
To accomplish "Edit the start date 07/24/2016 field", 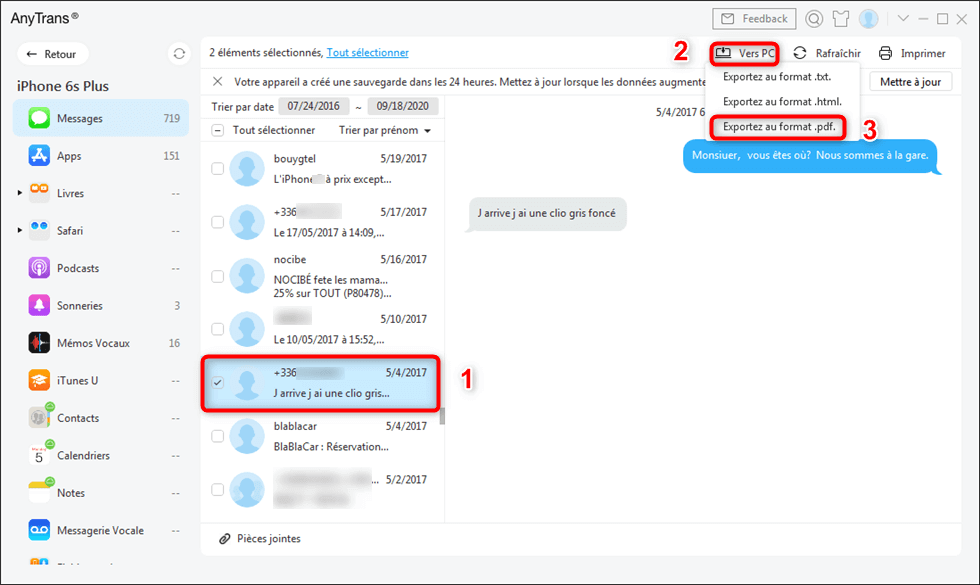I will click(x=314, y=106).
